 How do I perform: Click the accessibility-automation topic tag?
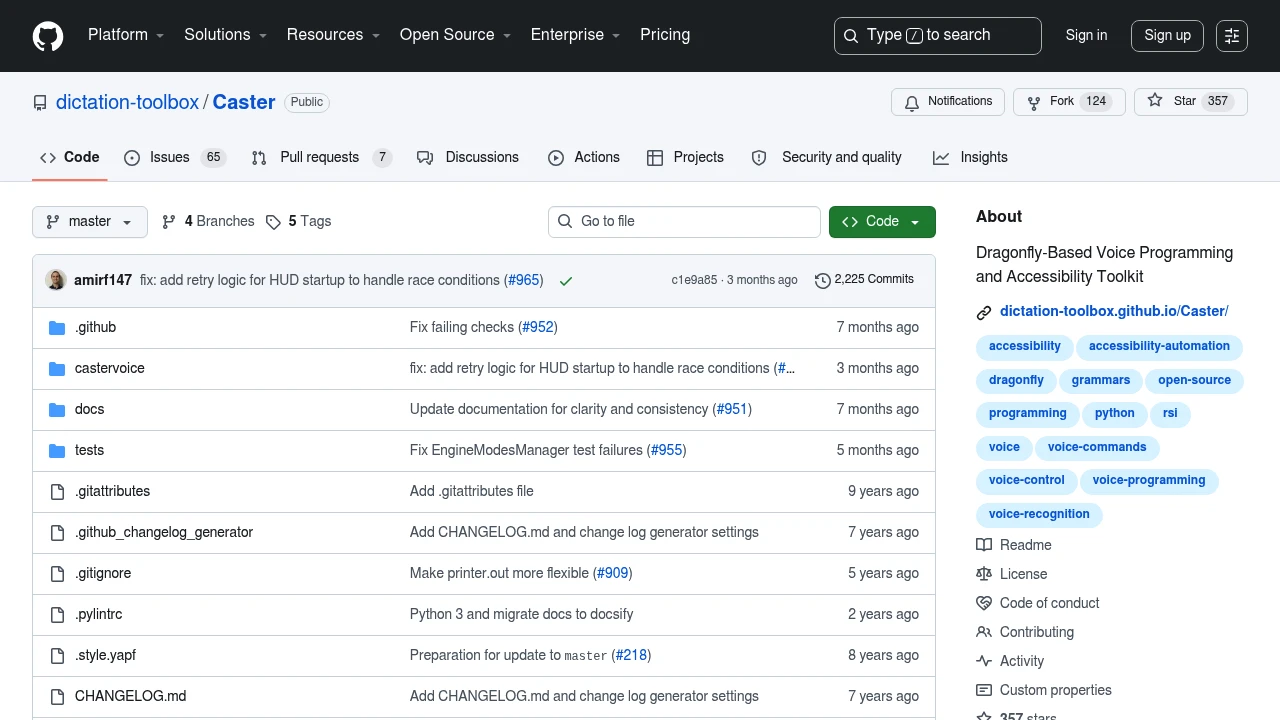[x=1159, y=347]
